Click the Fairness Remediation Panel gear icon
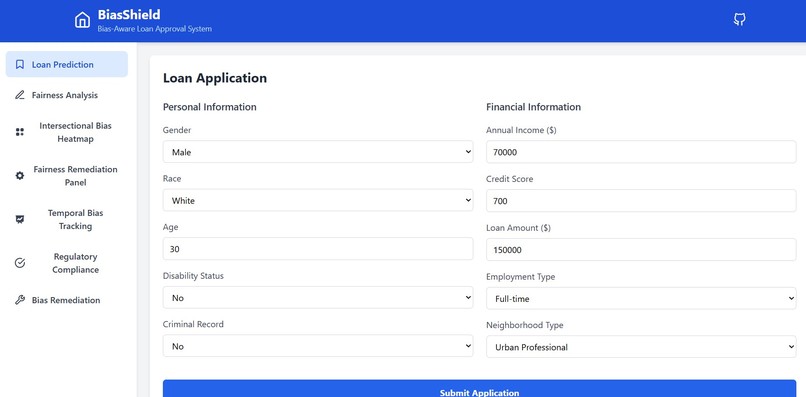The width and height of the screenshot is (806, 397). pos(20,176)
